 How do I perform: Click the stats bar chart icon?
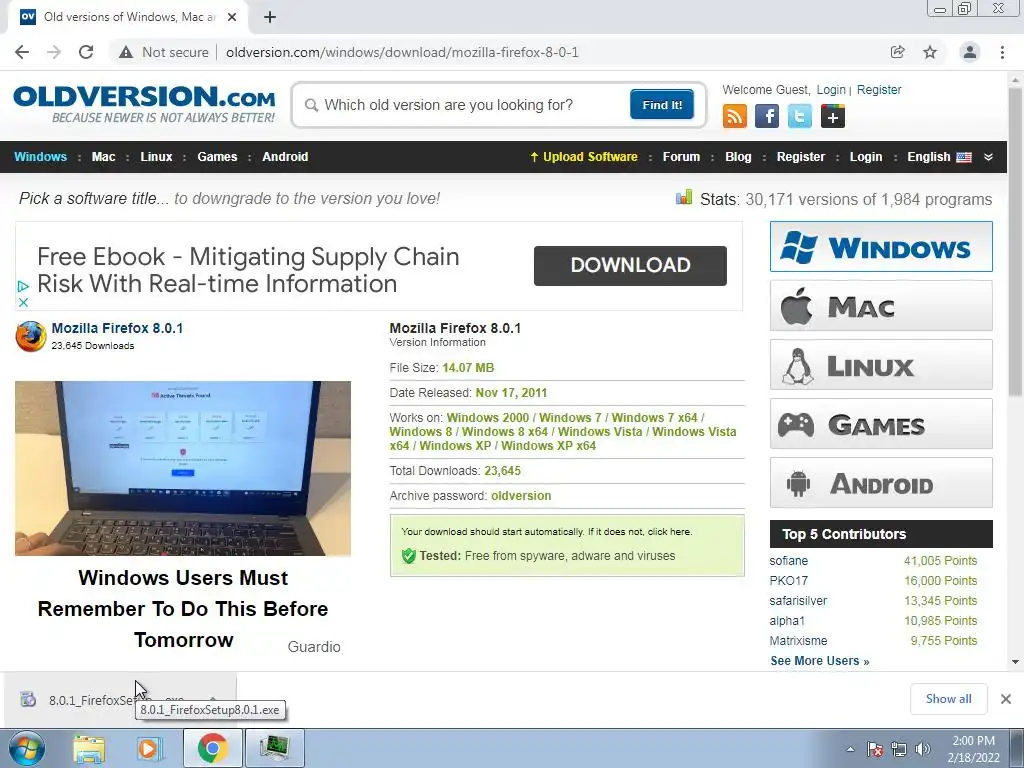tap(684, 197)
